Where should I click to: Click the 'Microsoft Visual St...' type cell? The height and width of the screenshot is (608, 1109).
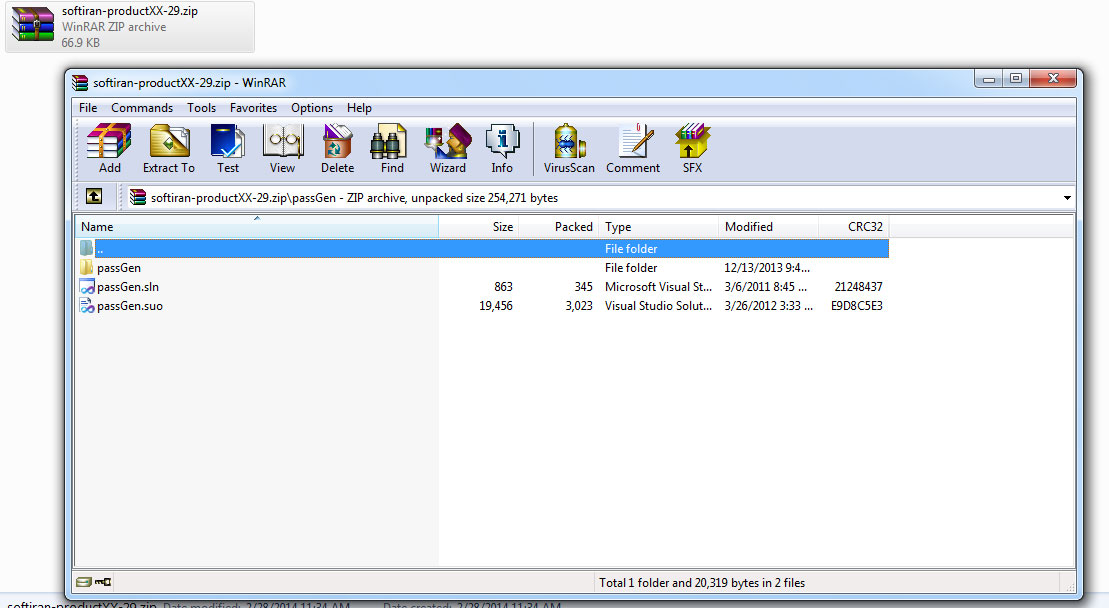tap(658, 287)
